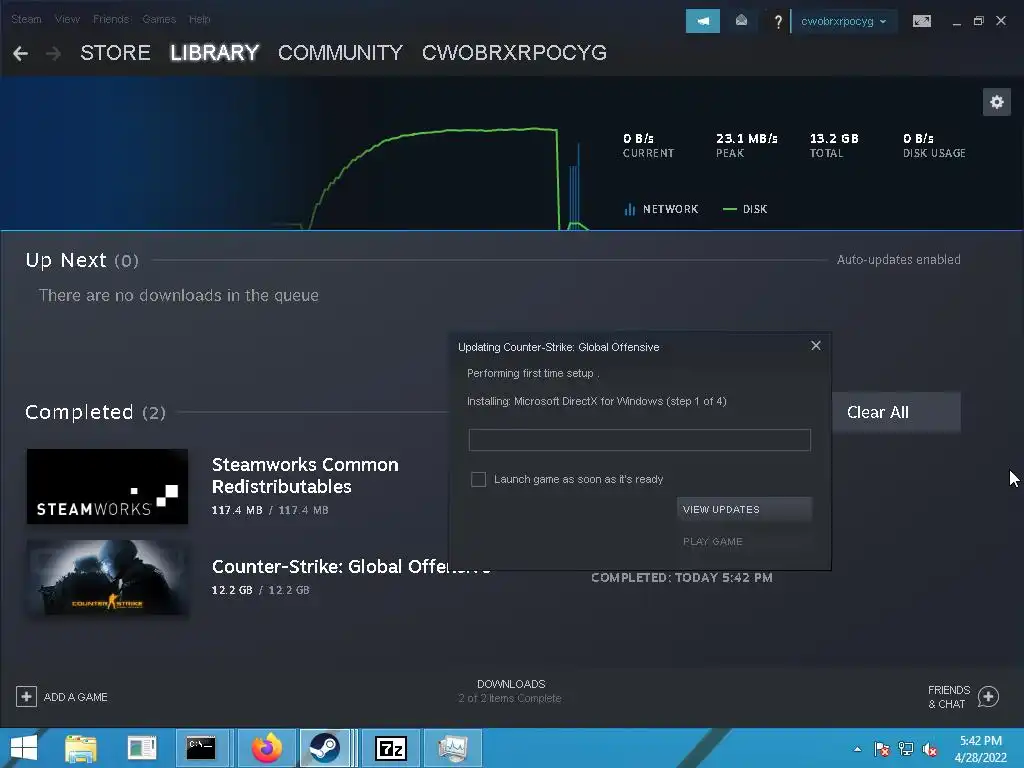1024x768 pixels.
Task: Open the Windows Start button
Action: (24, 748)
